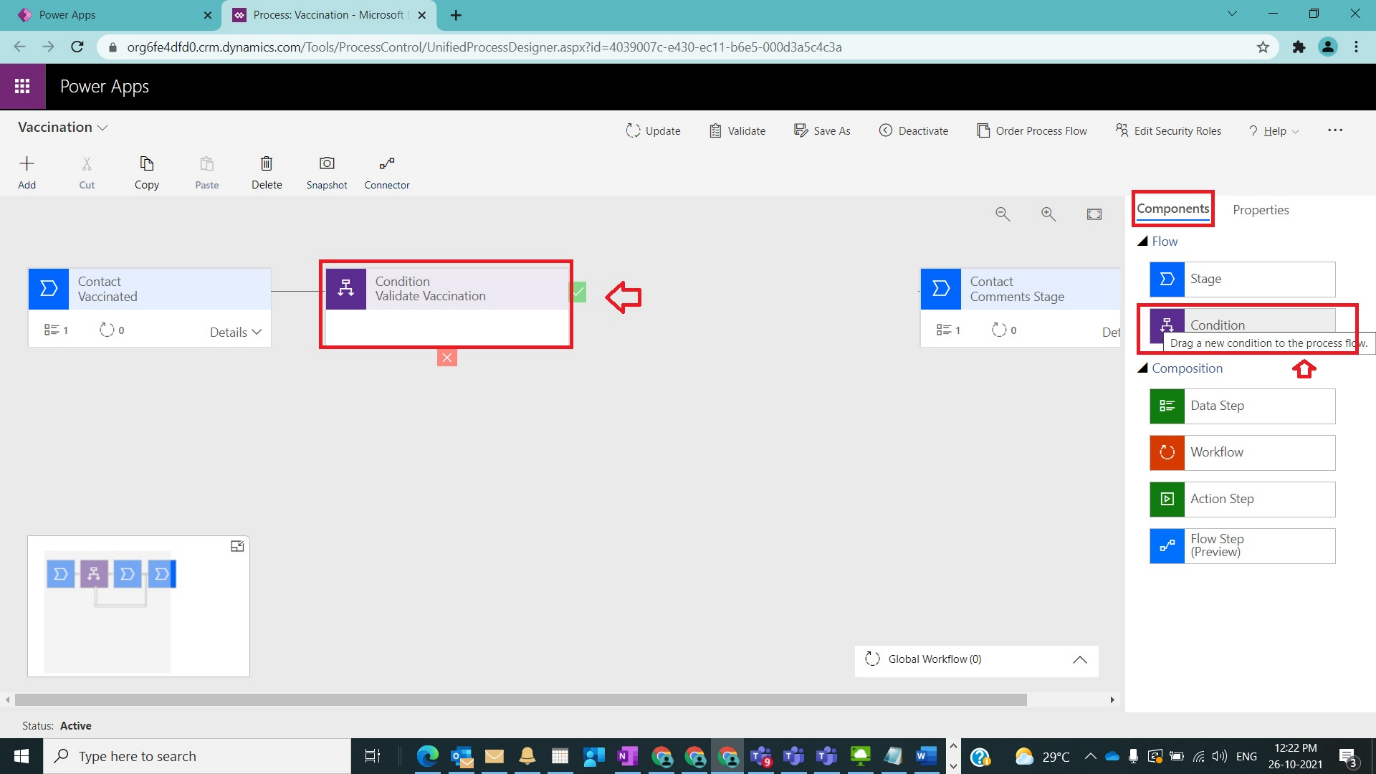
Task: Delete the selected flow component
Action: point(266,170)
